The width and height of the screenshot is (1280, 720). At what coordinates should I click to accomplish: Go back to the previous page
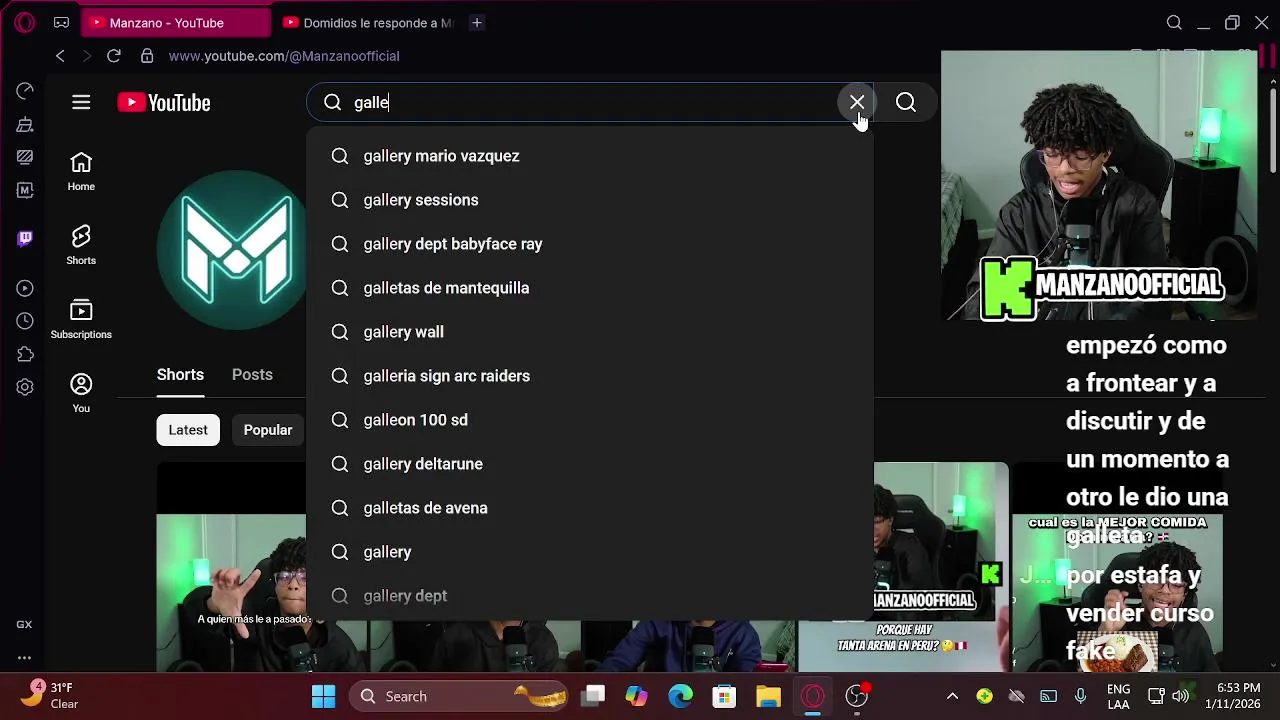[x=60, y=56]
